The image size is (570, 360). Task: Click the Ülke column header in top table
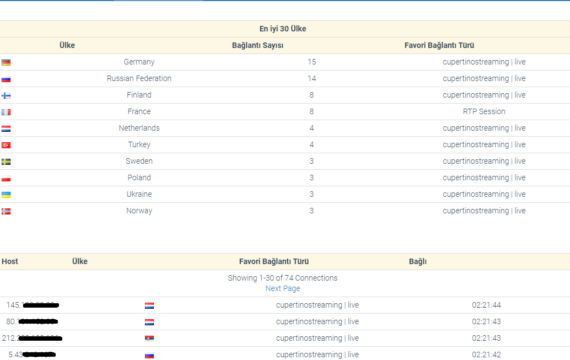click(67, 45)
